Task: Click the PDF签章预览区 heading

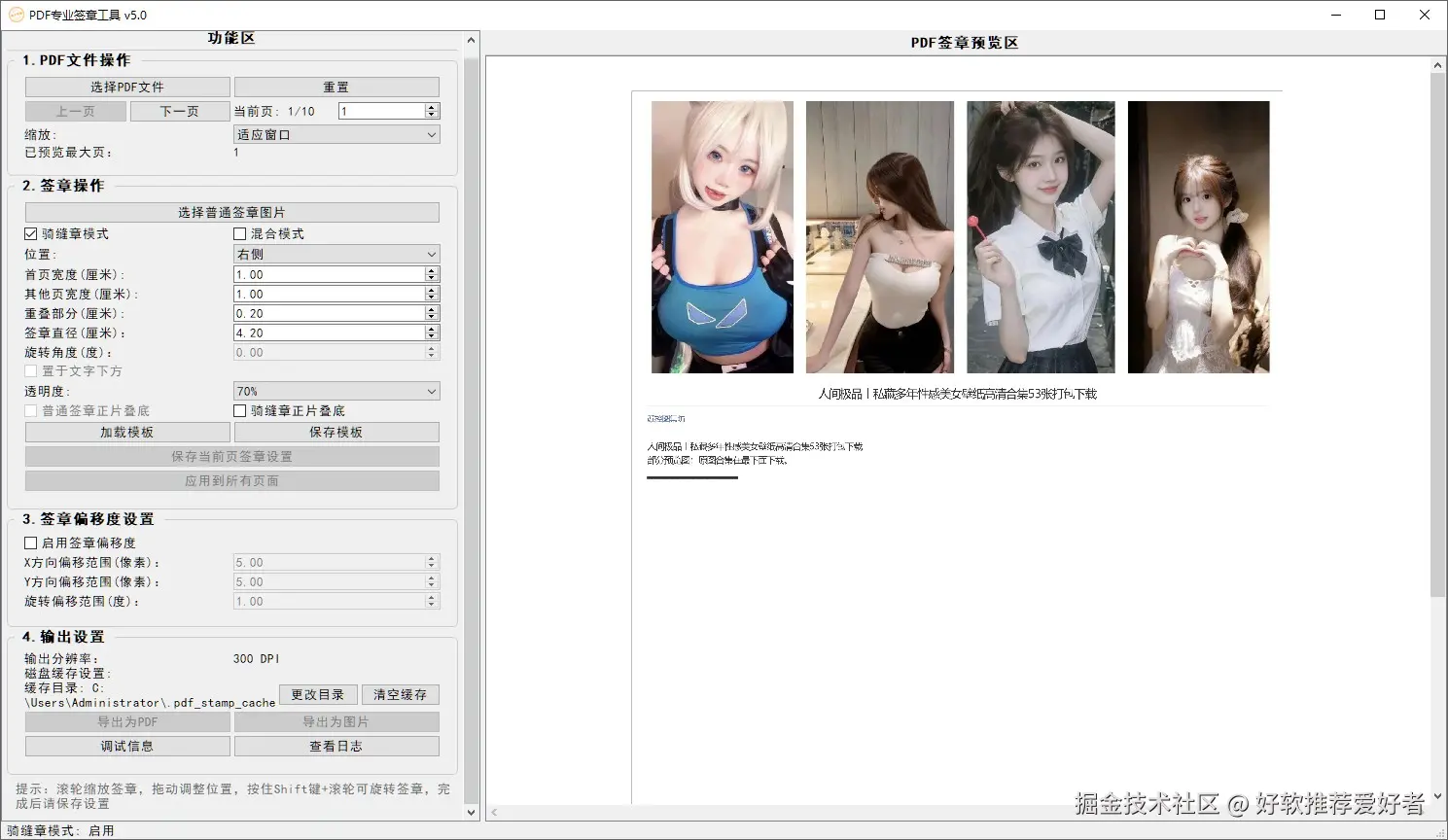Action: 965,43
